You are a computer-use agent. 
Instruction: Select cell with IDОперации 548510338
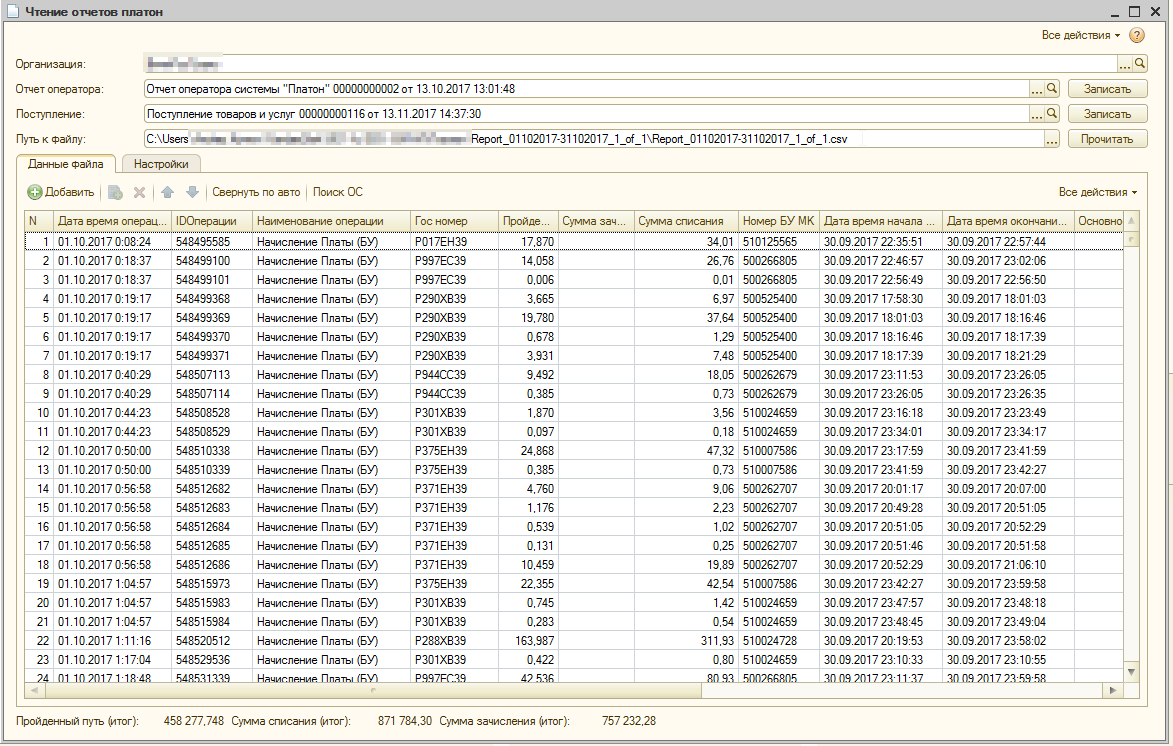(x=212, y=451)
